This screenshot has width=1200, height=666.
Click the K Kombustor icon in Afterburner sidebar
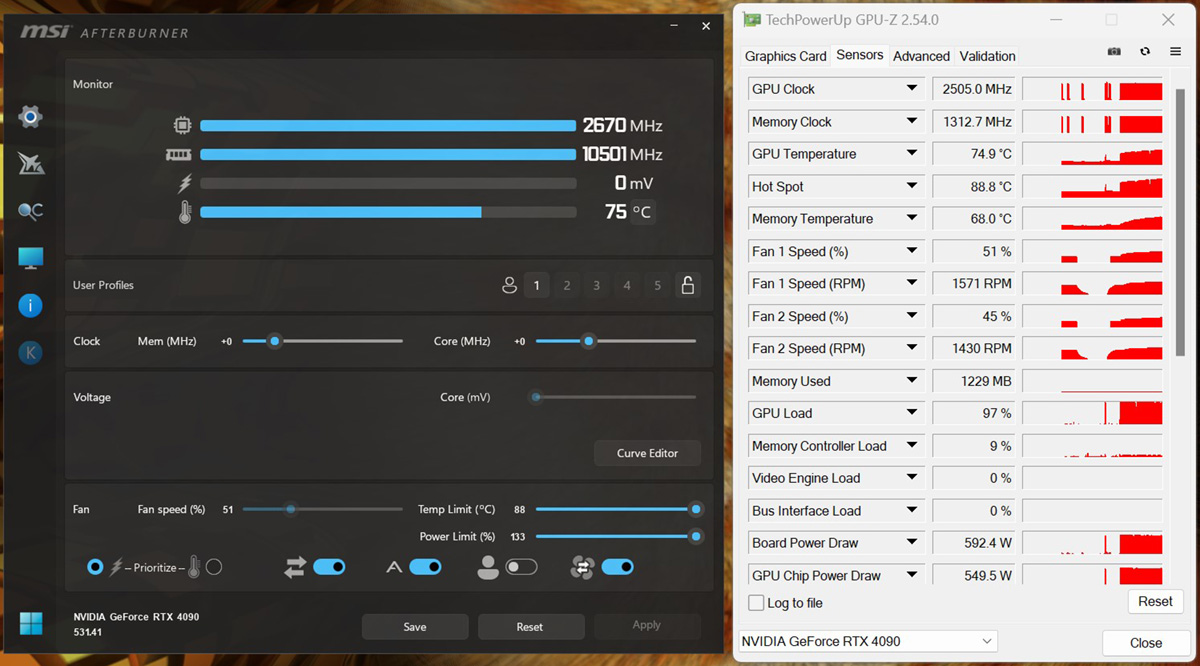pos(31,352)
